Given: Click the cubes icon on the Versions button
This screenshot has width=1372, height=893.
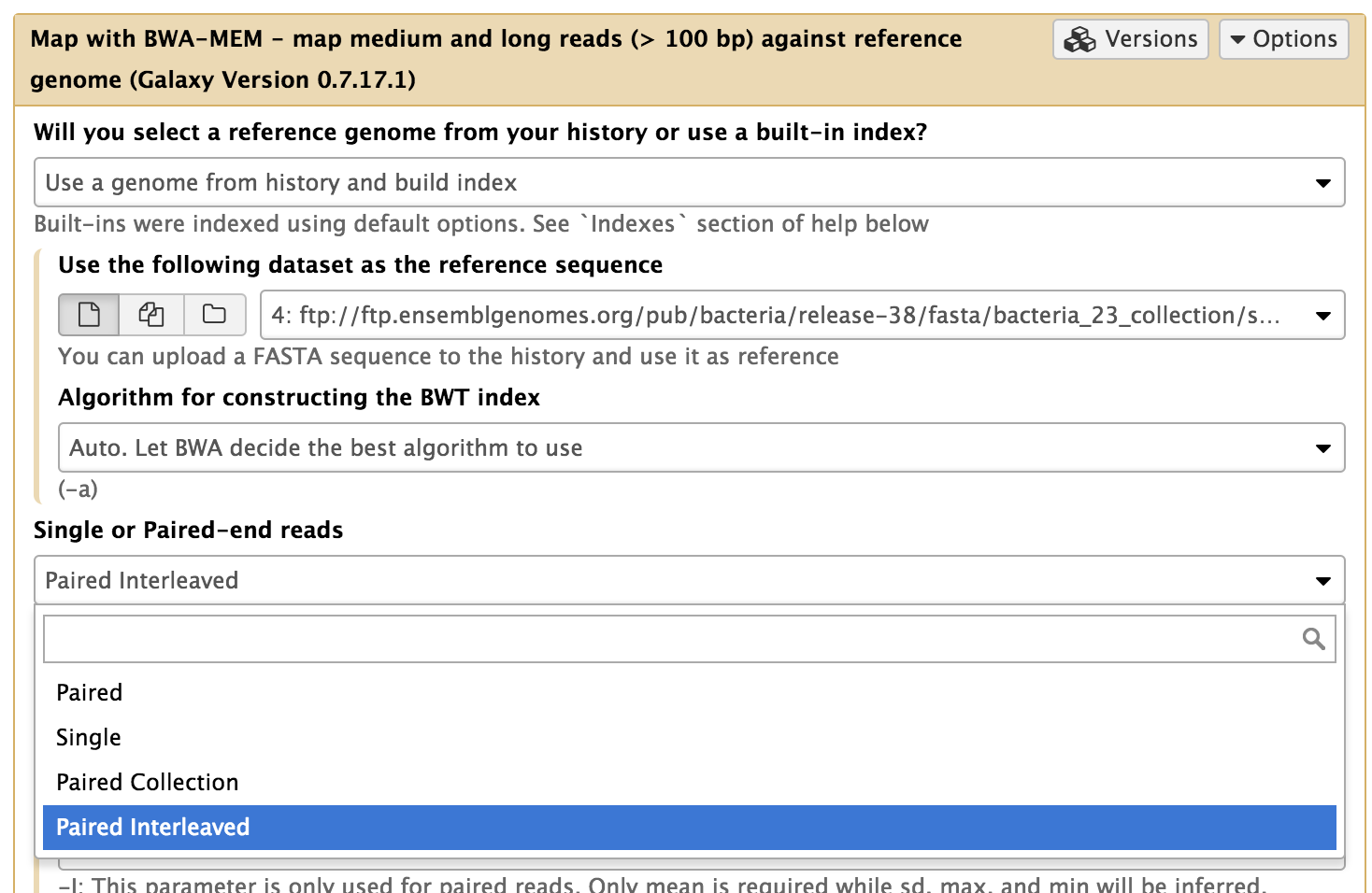Looking at the screenshot, I should coord(1080,39).
